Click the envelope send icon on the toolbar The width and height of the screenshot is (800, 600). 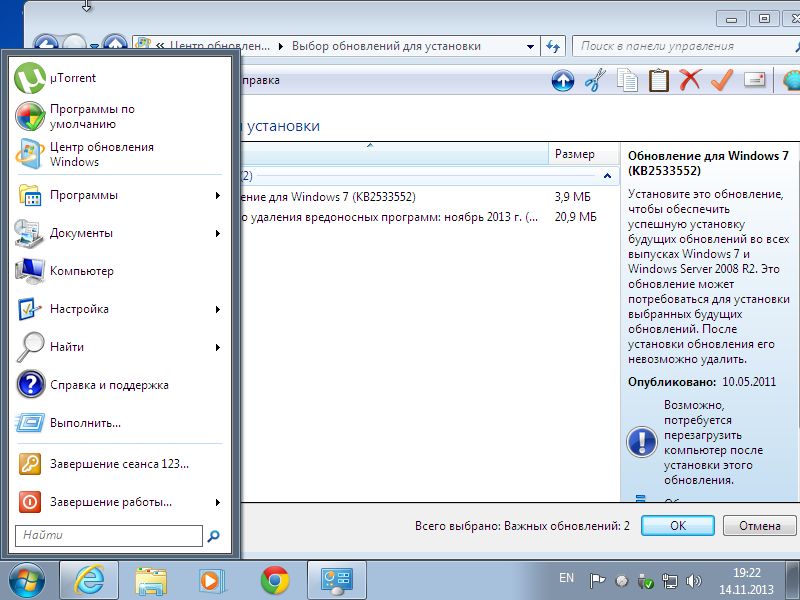[752, 80]
